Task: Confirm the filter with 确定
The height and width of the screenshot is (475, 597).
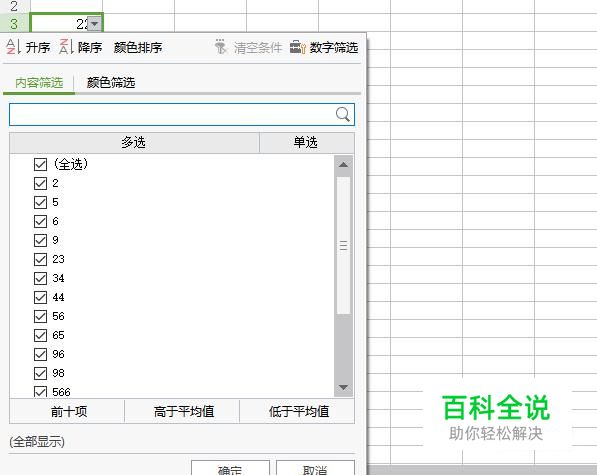Action: pyautogui.click(x=230, y=468)
